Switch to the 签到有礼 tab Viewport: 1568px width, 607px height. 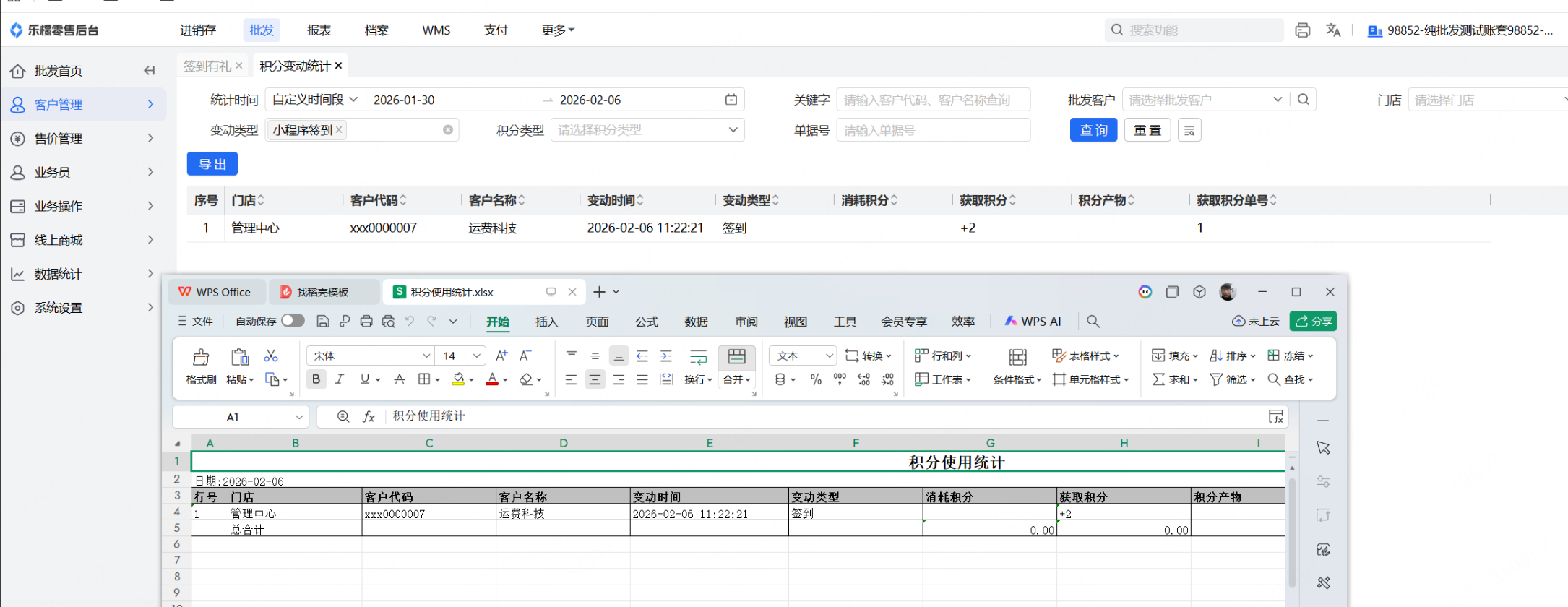(207, 66)
